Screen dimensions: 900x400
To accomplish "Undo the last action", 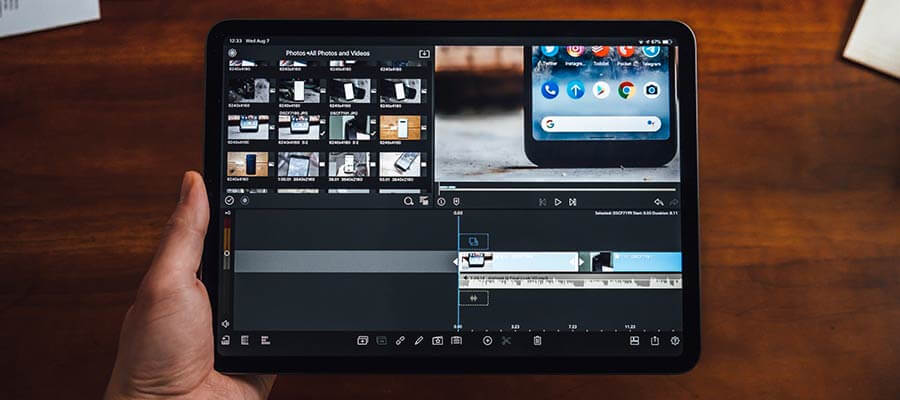I will [x=659, y=202].
